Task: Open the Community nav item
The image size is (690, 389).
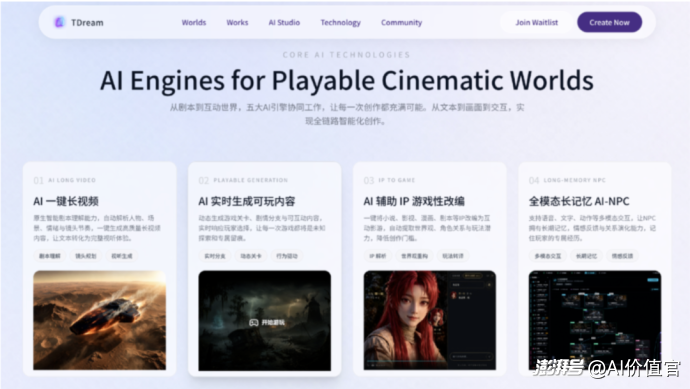Action: click(401, 22)
